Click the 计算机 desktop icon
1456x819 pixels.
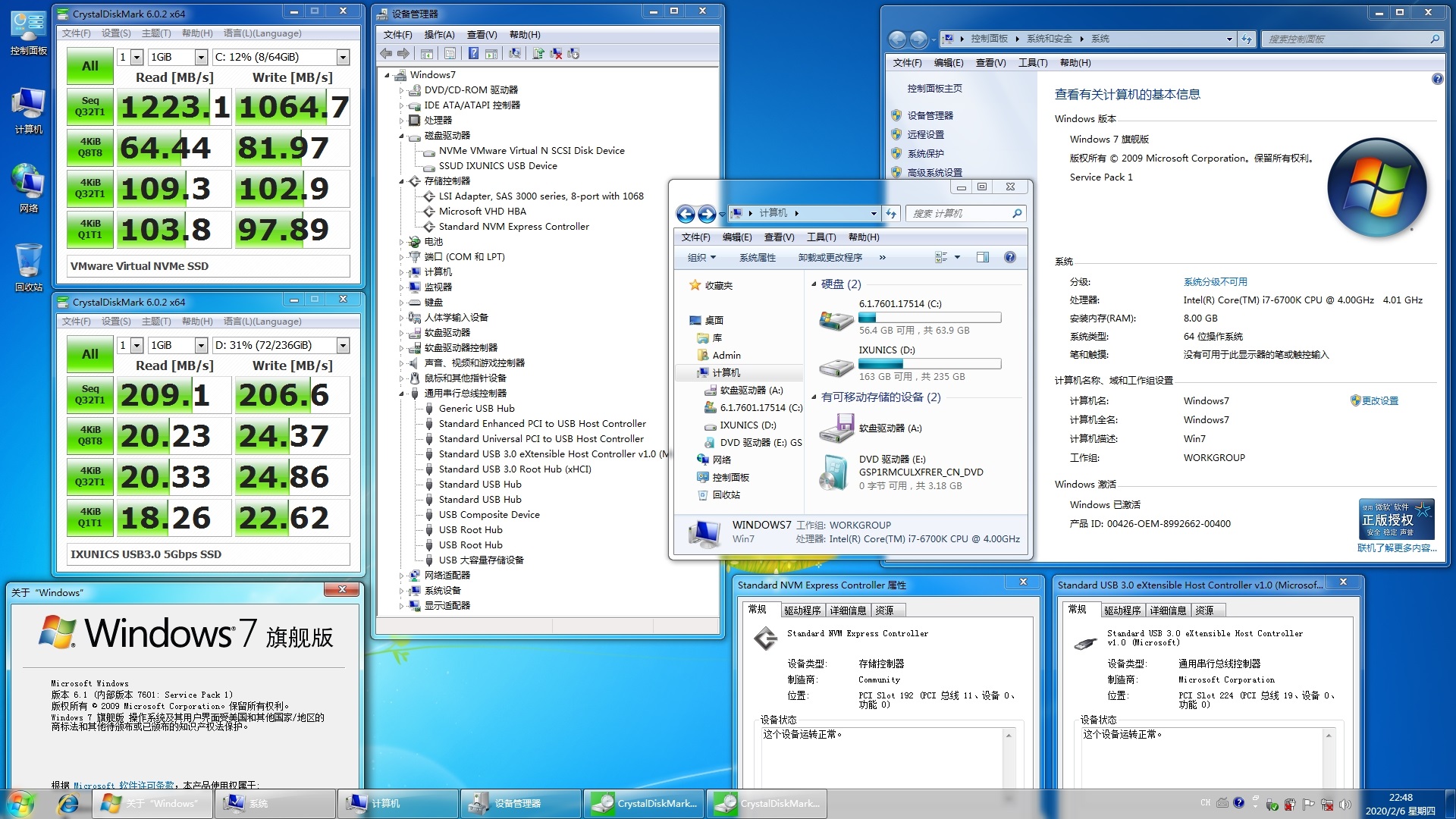28,110
